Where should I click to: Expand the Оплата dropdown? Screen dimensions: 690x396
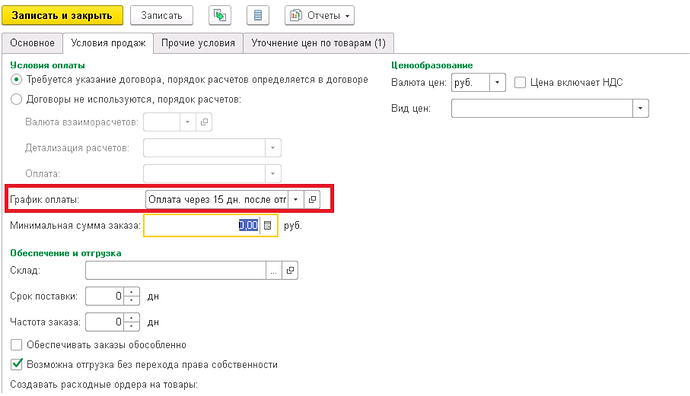point(273,174)
